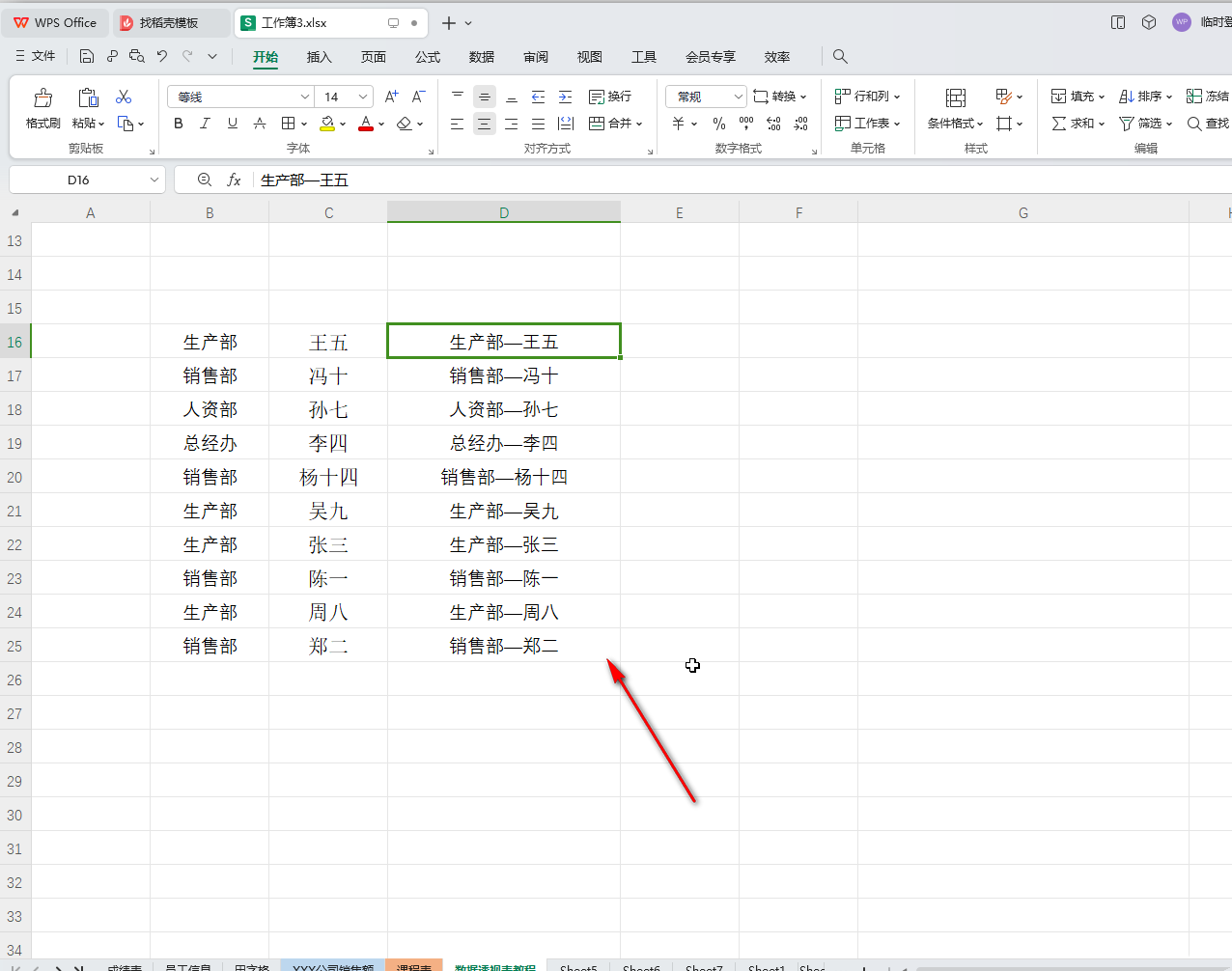This screenshot has height=971, width=1232.
Task: Click the currency ¥ format icon
Action: pos(679,124)
